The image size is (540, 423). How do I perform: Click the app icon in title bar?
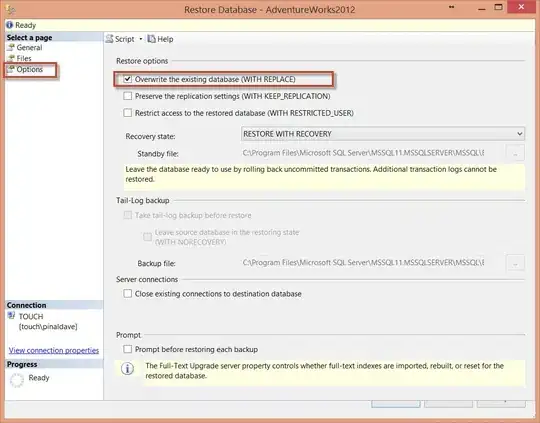point(11,10)
